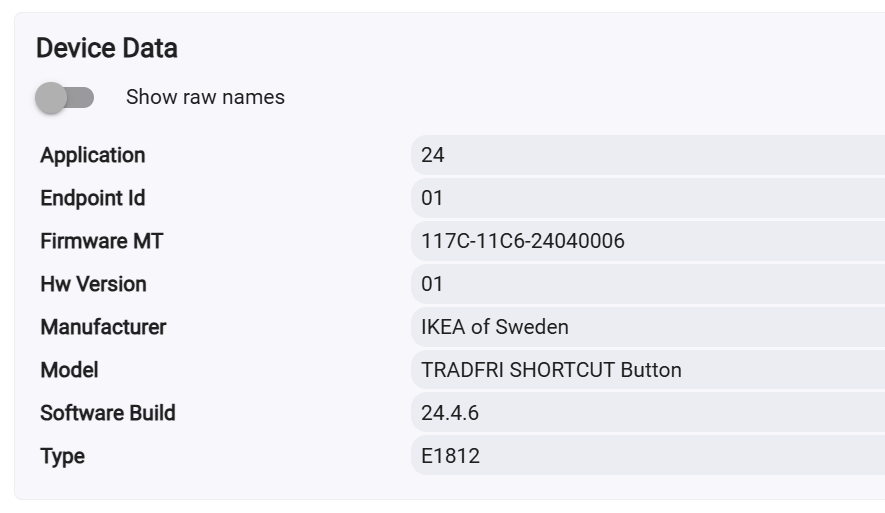Click the Hw Version value field
Screen dimensions: 885x513
tap(648, 284)
